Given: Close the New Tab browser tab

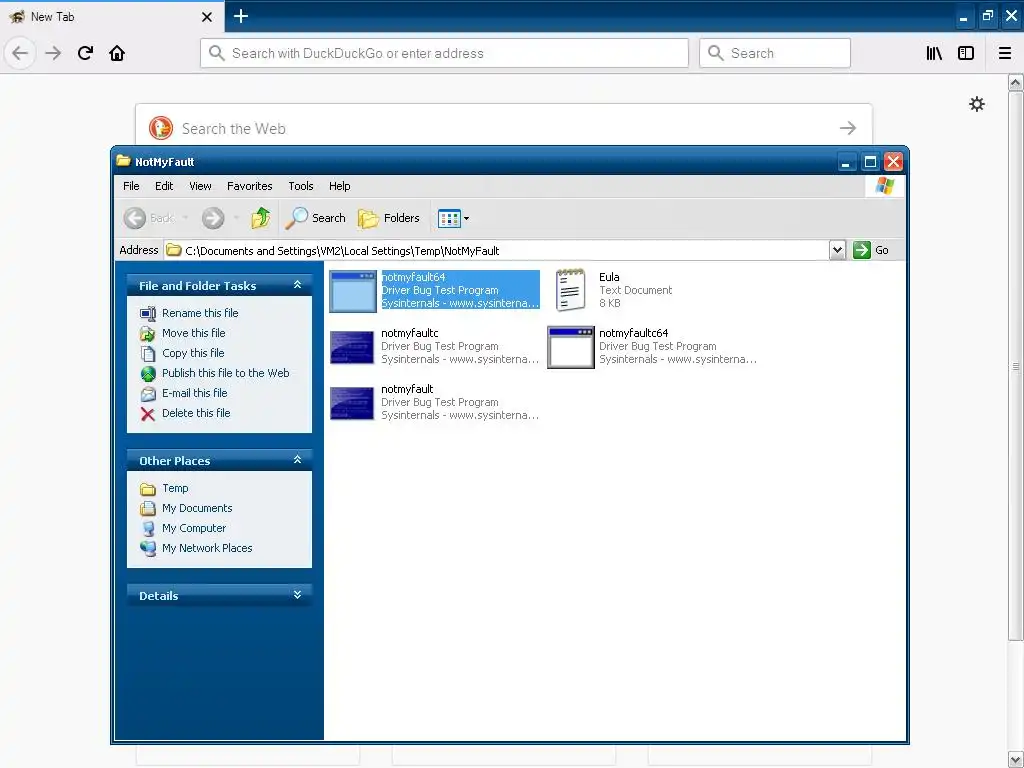Looking at the screenshot, I should [x=207, y=17].
